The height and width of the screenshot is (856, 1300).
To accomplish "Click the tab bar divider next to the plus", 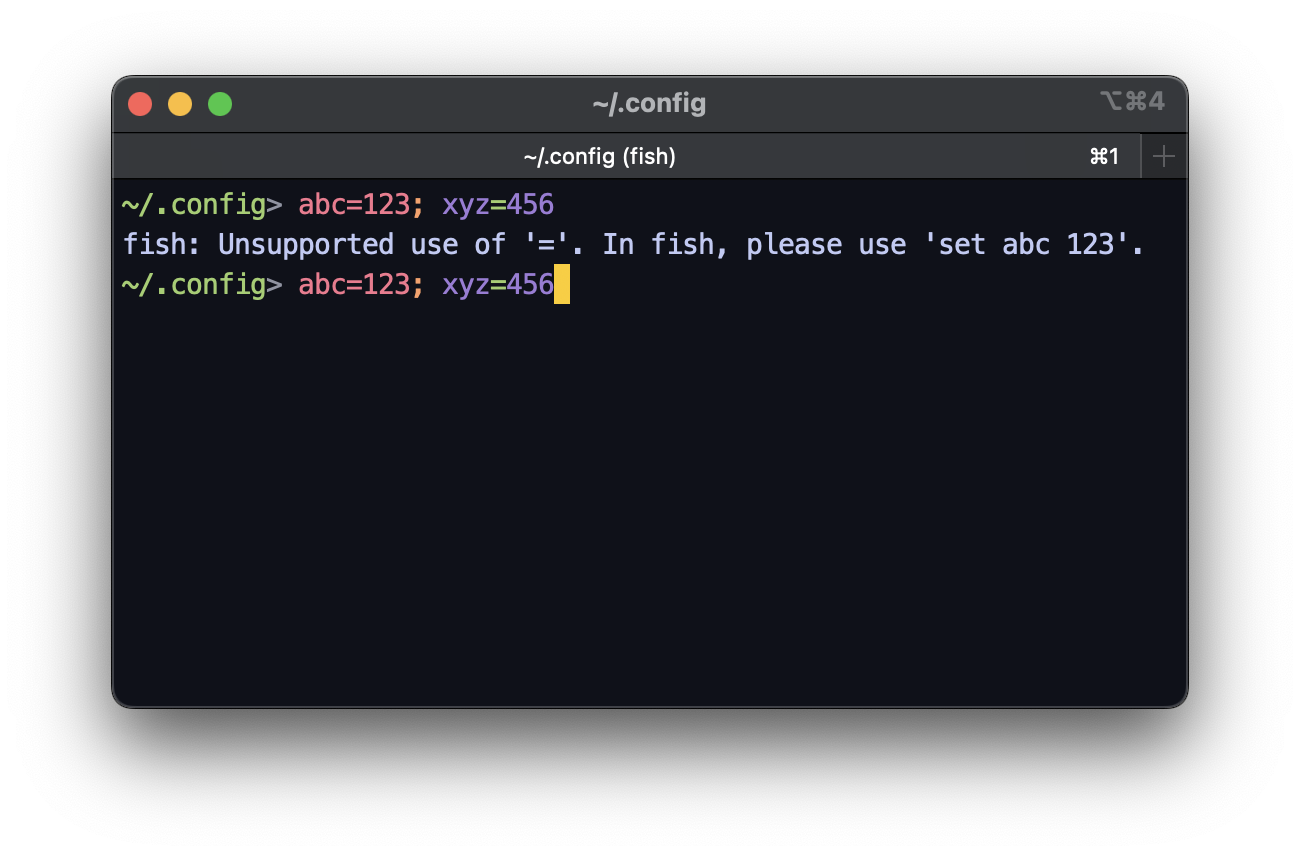I will pyautogui.click(x=1139, y=156).
